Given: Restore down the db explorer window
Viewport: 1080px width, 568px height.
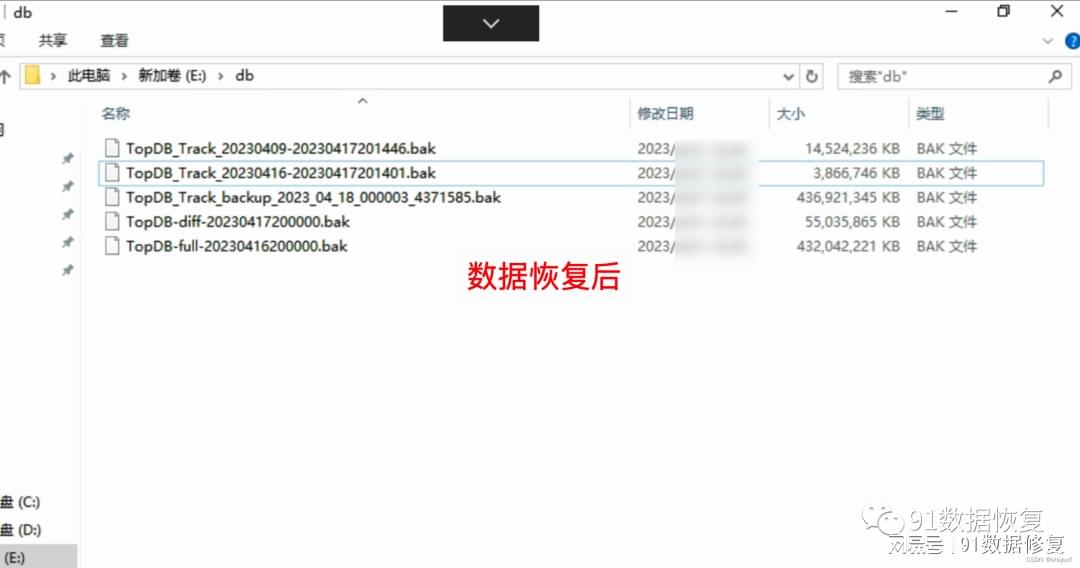Looking at the screenshot, I should [1004, 11].
